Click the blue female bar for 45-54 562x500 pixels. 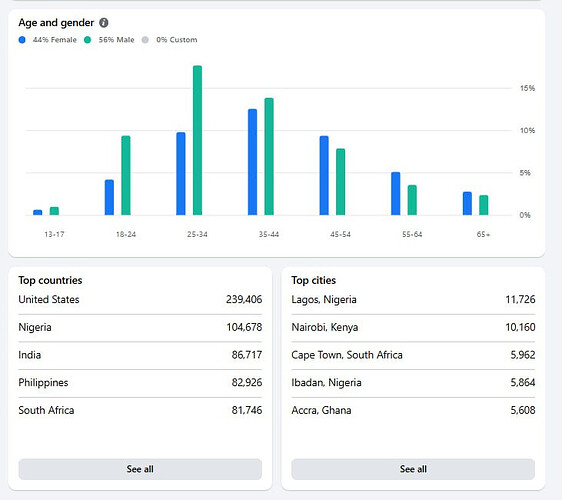tap(324, 175)
